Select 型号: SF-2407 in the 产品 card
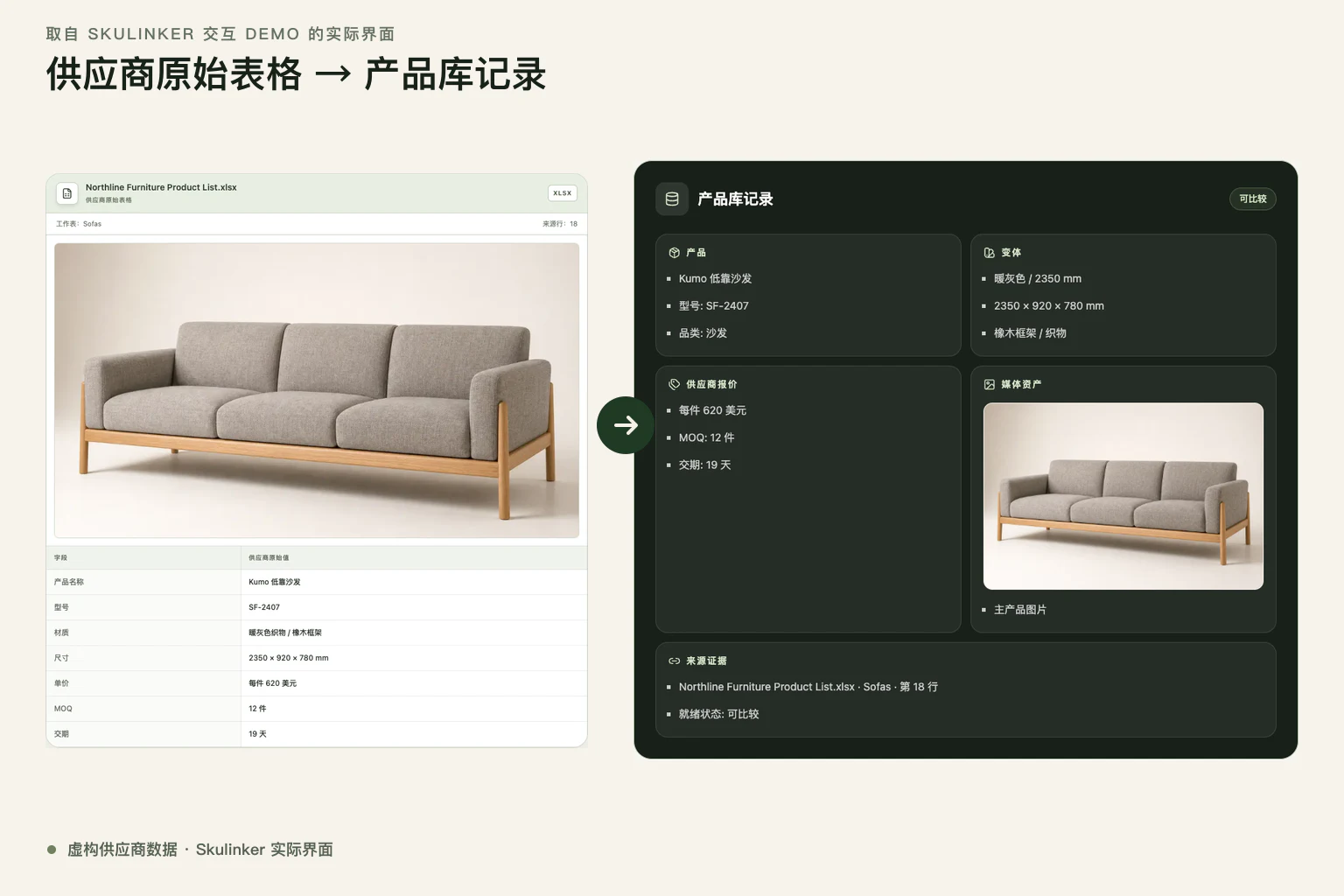Viewport: 1344px width, 896px height. [714, 306]
